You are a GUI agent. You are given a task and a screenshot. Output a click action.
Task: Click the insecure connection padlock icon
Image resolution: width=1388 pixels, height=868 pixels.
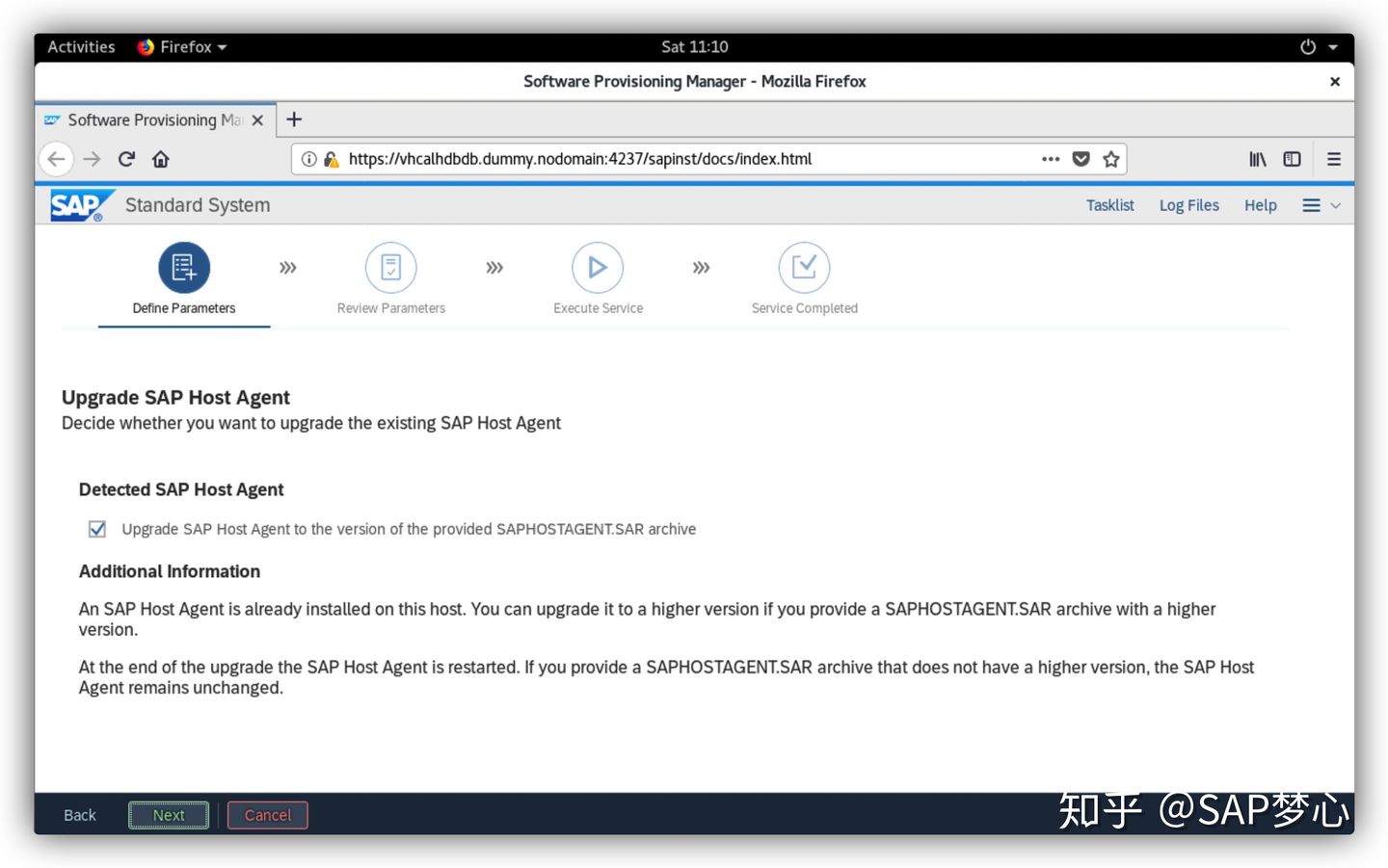(331, 159)
